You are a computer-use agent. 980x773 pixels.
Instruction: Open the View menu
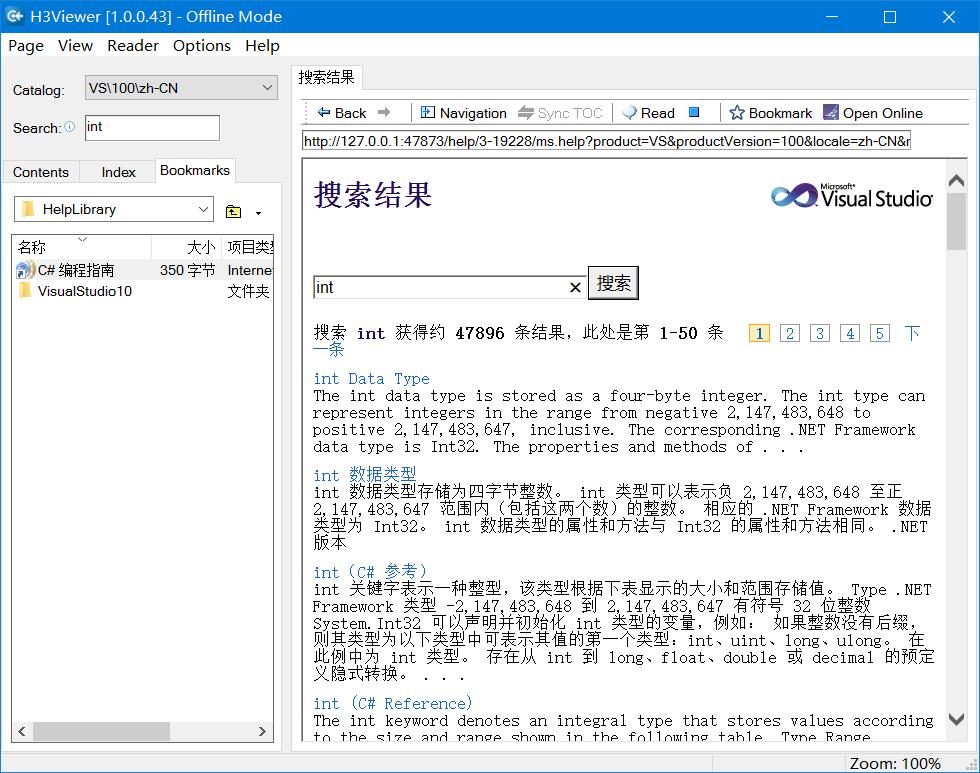[75, 46]
